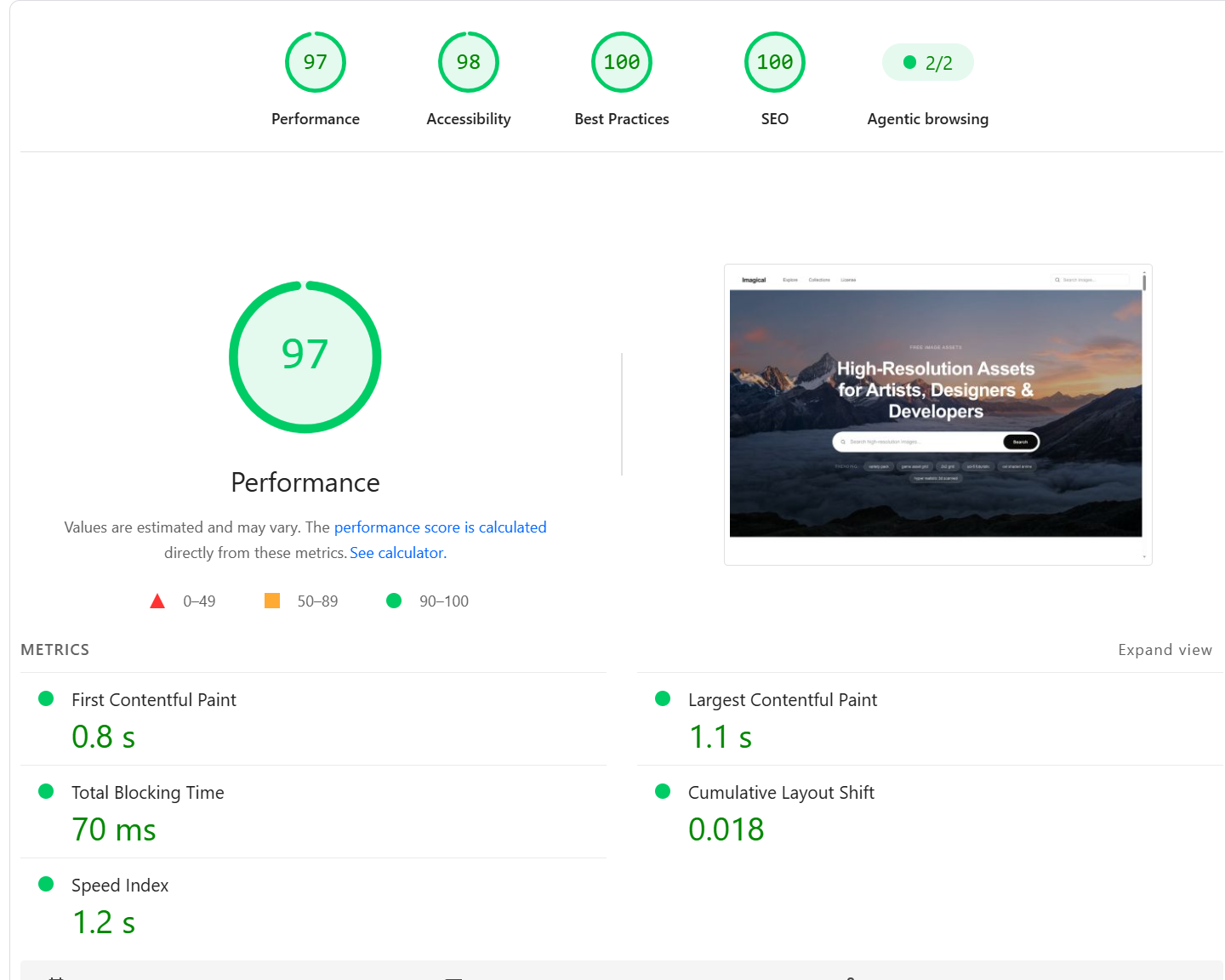Open the SEO score gauge 100

[x=775, y=62]
